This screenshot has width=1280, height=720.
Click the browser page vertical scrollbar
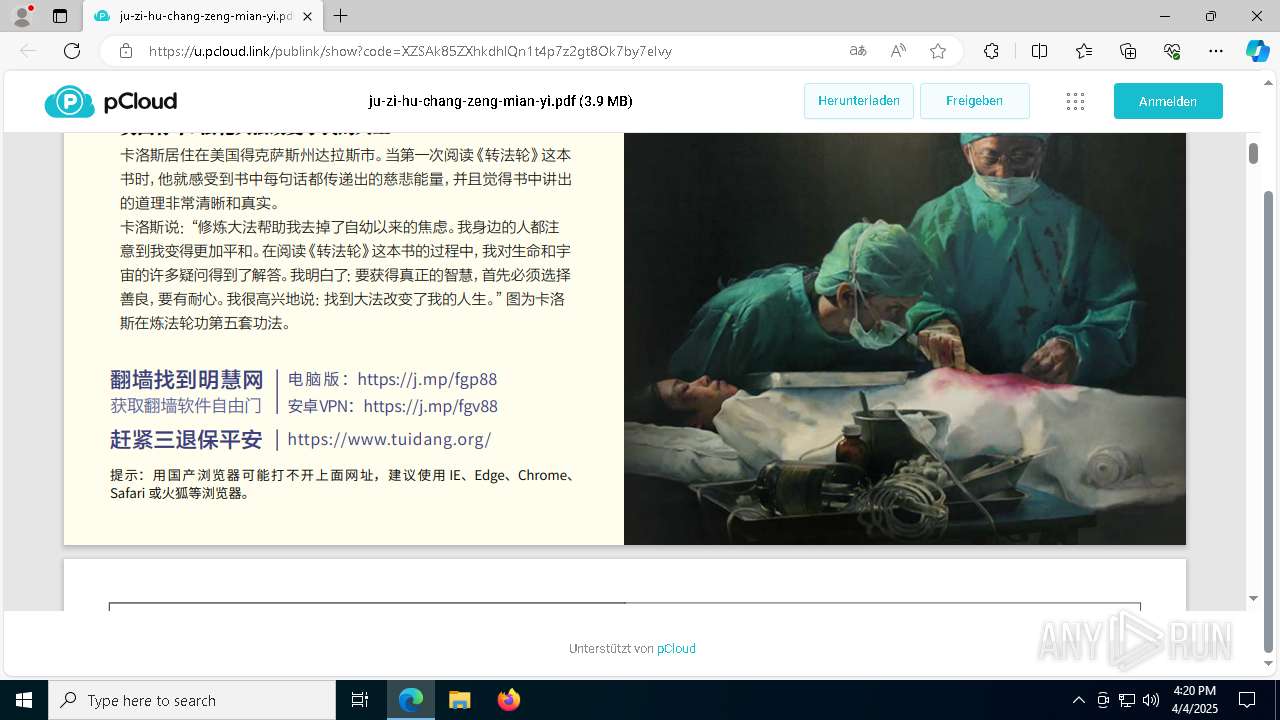[1270, 420]
